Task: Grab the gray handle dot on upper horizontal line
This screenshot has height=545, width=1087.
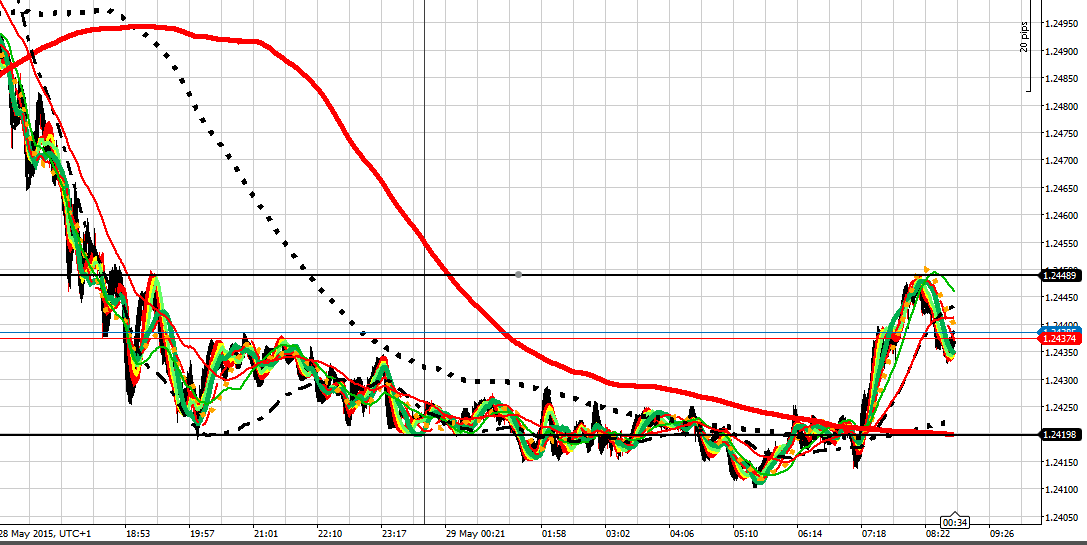Action: point(518,274)
